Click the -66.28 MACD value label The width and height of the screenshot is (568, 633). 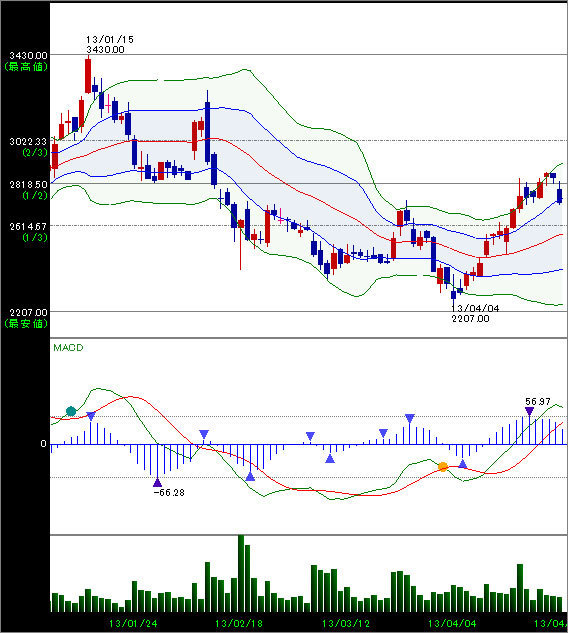tap(169, 493)
